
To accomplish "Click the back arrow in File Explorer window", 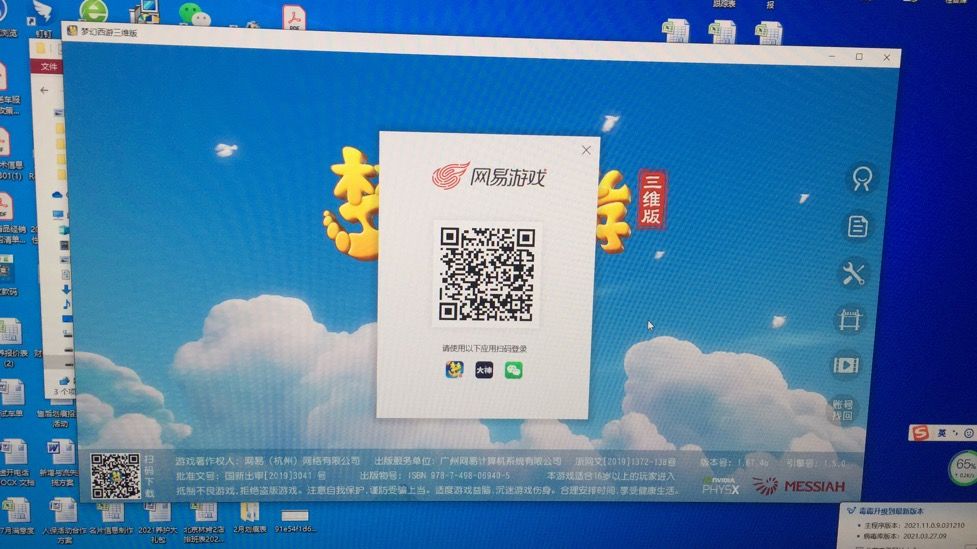I will click(x=44, y=90).
